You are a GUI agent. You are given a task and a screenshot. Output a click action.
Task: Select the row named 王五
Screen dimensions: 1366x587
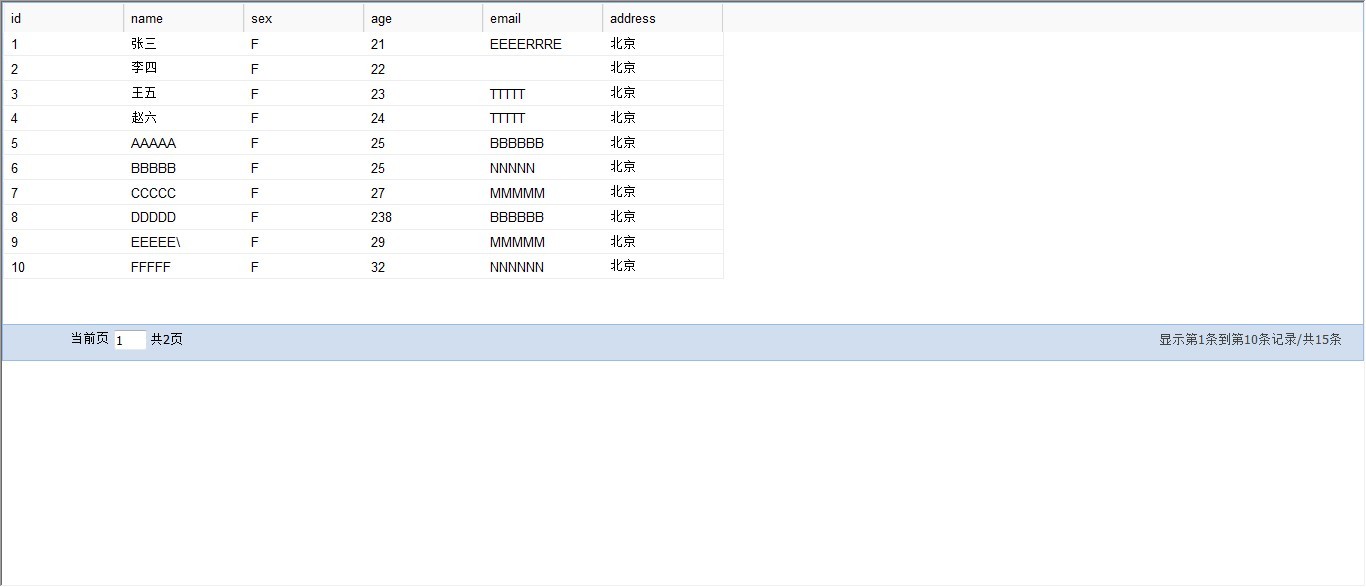coord(144,94)
